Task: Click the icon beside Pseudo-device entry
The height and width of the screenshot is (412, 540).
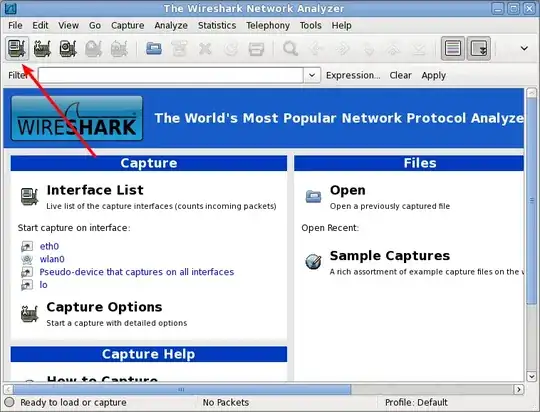Action: (x=27, y=272)
